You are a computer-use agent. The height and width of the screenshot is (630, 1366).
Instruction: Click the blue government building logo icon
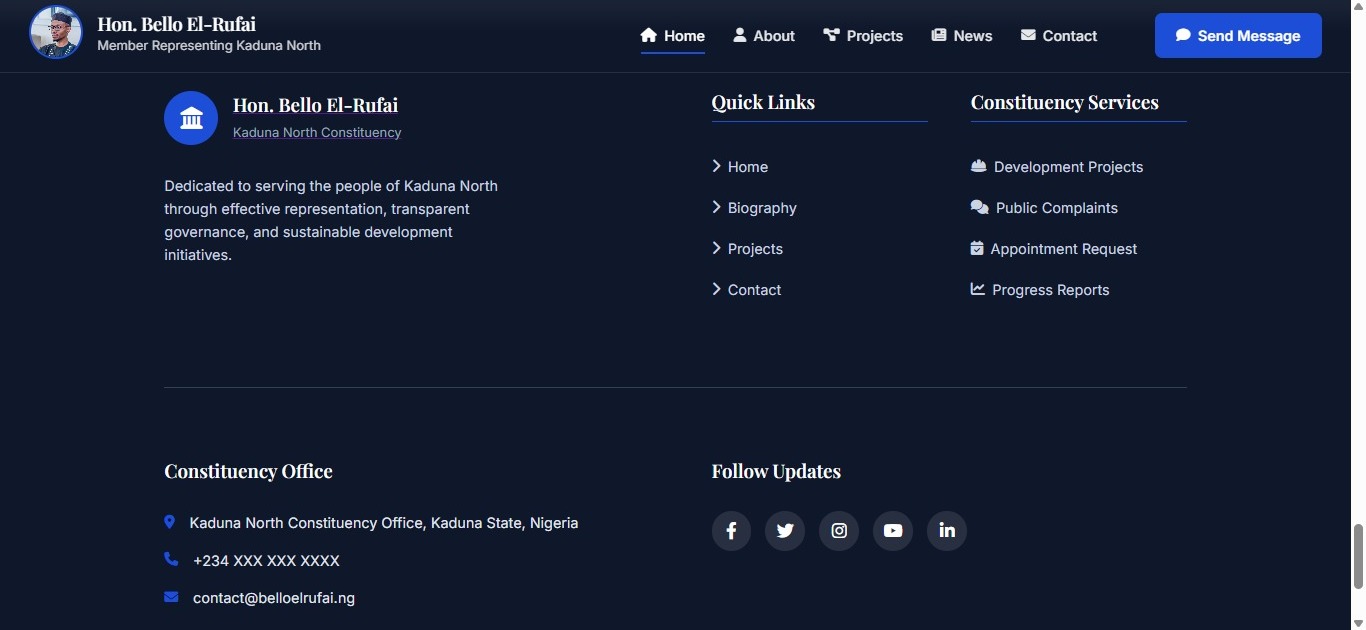[191, 118]
